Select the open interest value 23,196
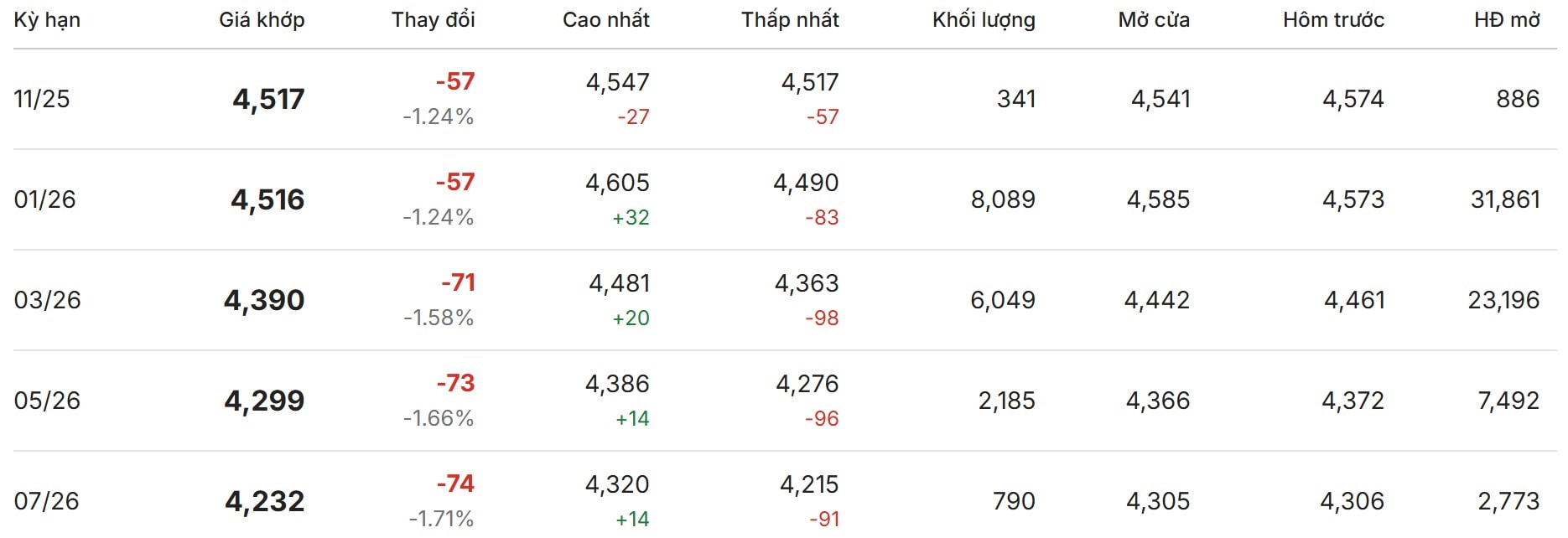 [x=1503, y=300]
